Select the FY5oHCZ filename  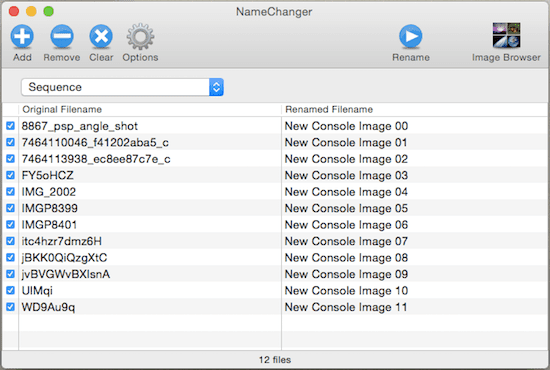coord(48,175)
